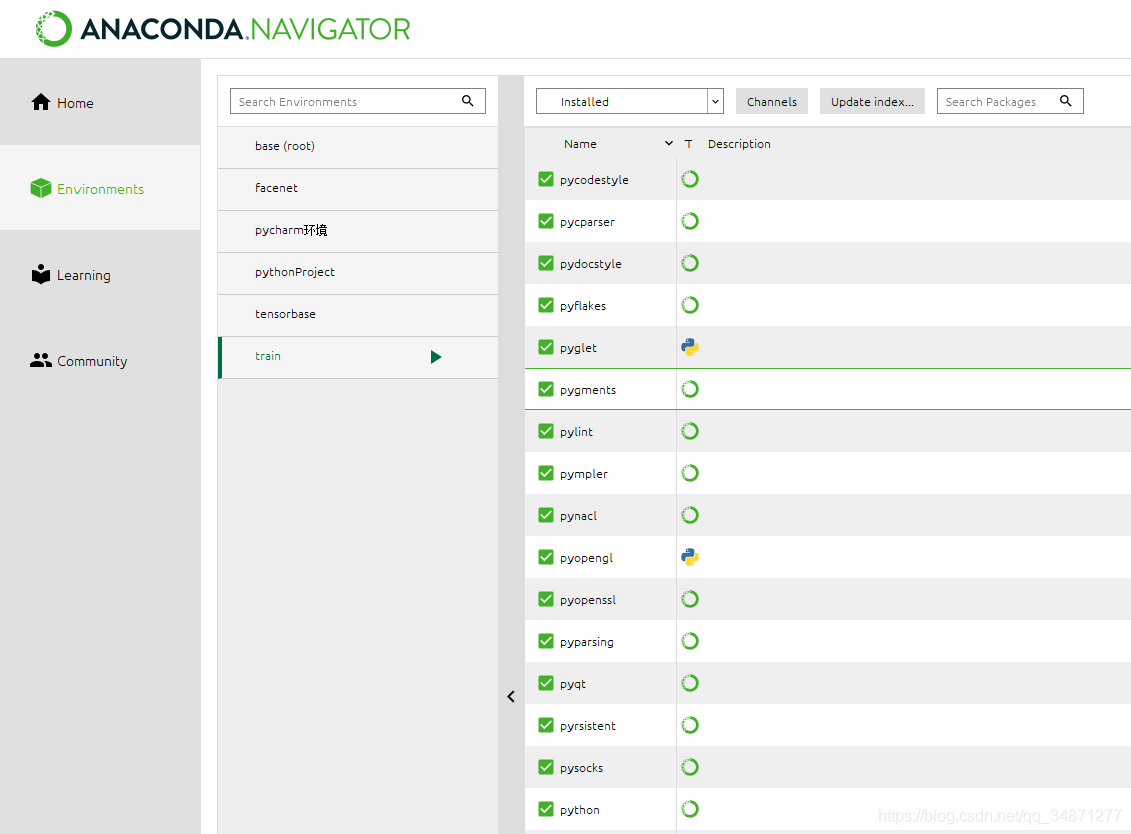Click the conda type icon for pynacl

coord(690,514)
